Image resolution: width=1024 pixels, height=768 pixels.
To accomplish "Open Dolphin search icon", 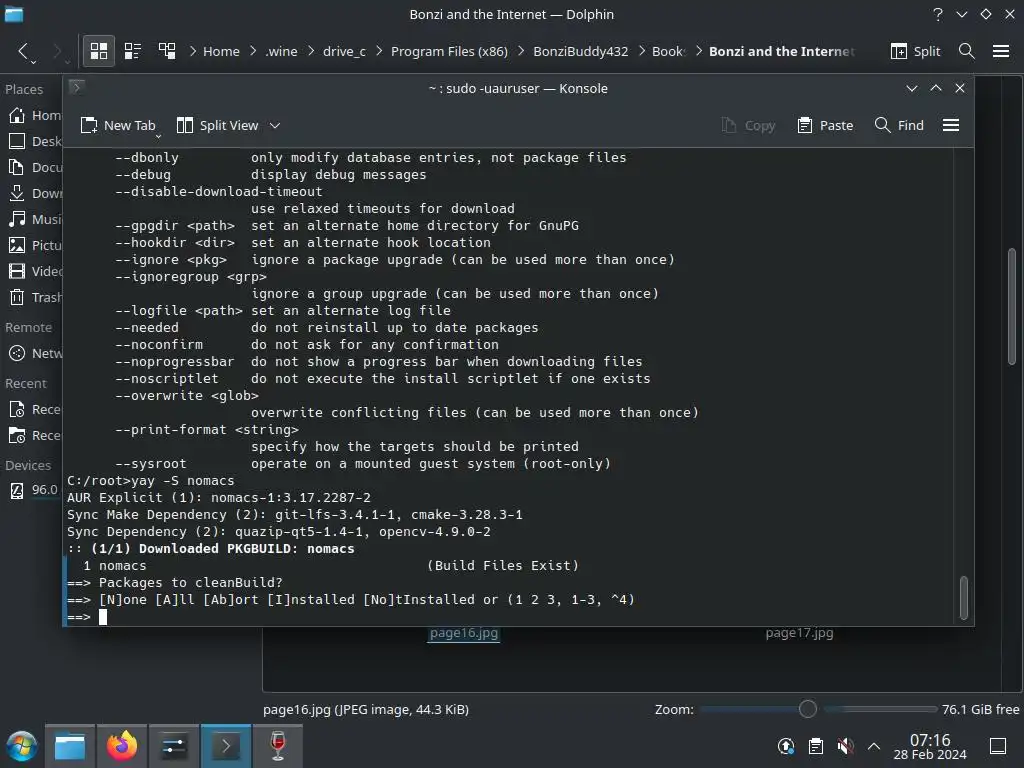I will 967,51.
